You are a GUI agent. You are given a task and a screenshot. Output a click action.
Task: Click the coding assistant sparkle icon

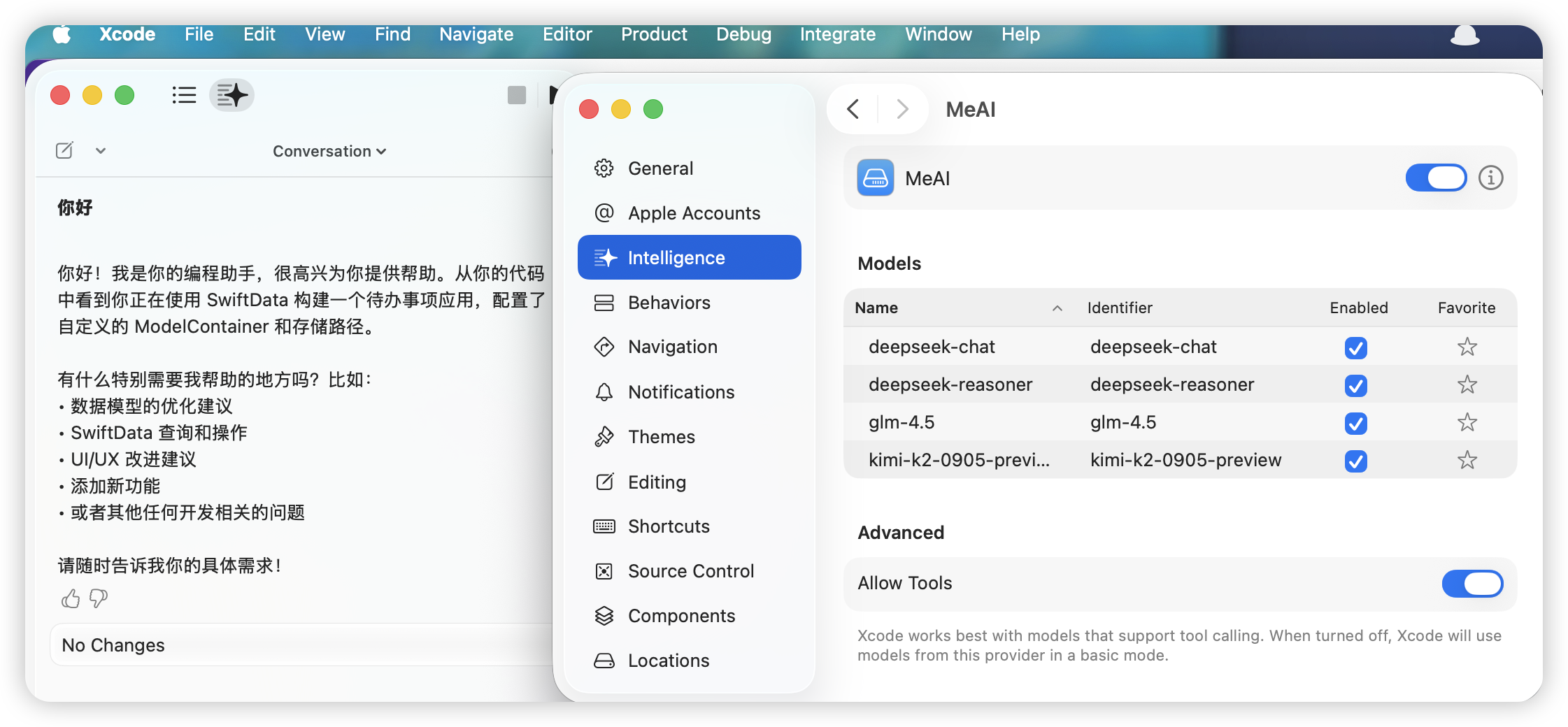(x=231, y=95)
